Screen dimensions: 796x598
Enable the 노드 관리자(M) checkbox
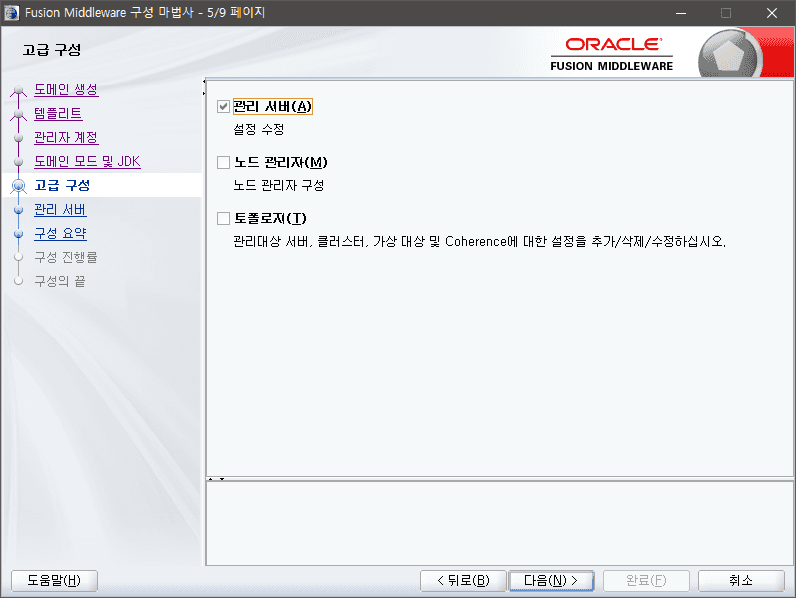click(x=223, y=162)
